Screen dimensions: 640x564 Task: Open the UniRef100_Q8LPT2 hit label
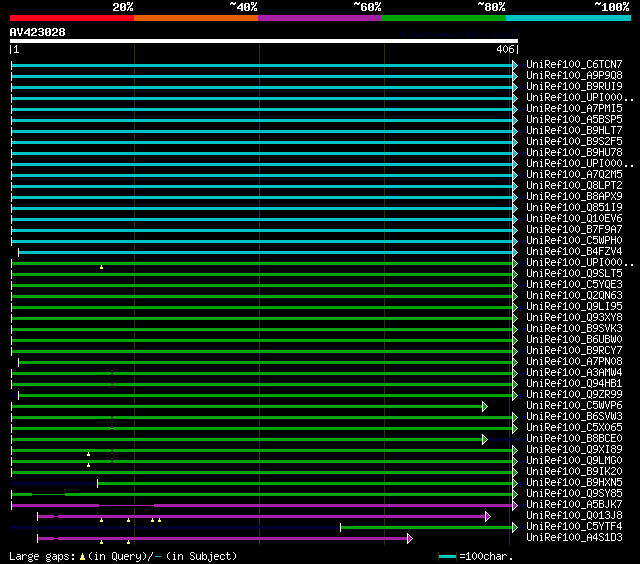click(x=574, y=186)
